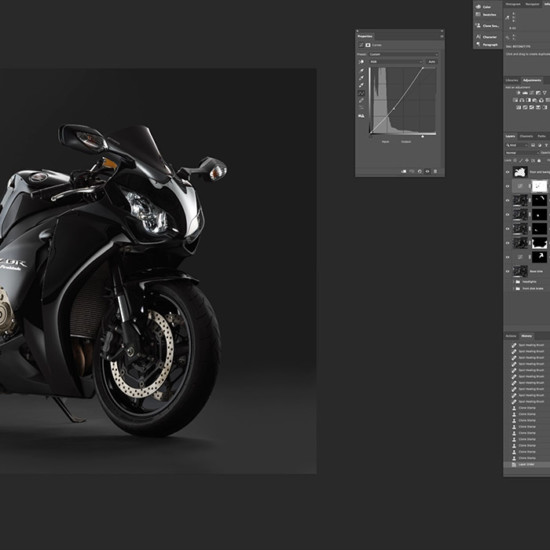Add a Channel Mixer adjustment
The image size is (550, 550).
click(541, 100)
